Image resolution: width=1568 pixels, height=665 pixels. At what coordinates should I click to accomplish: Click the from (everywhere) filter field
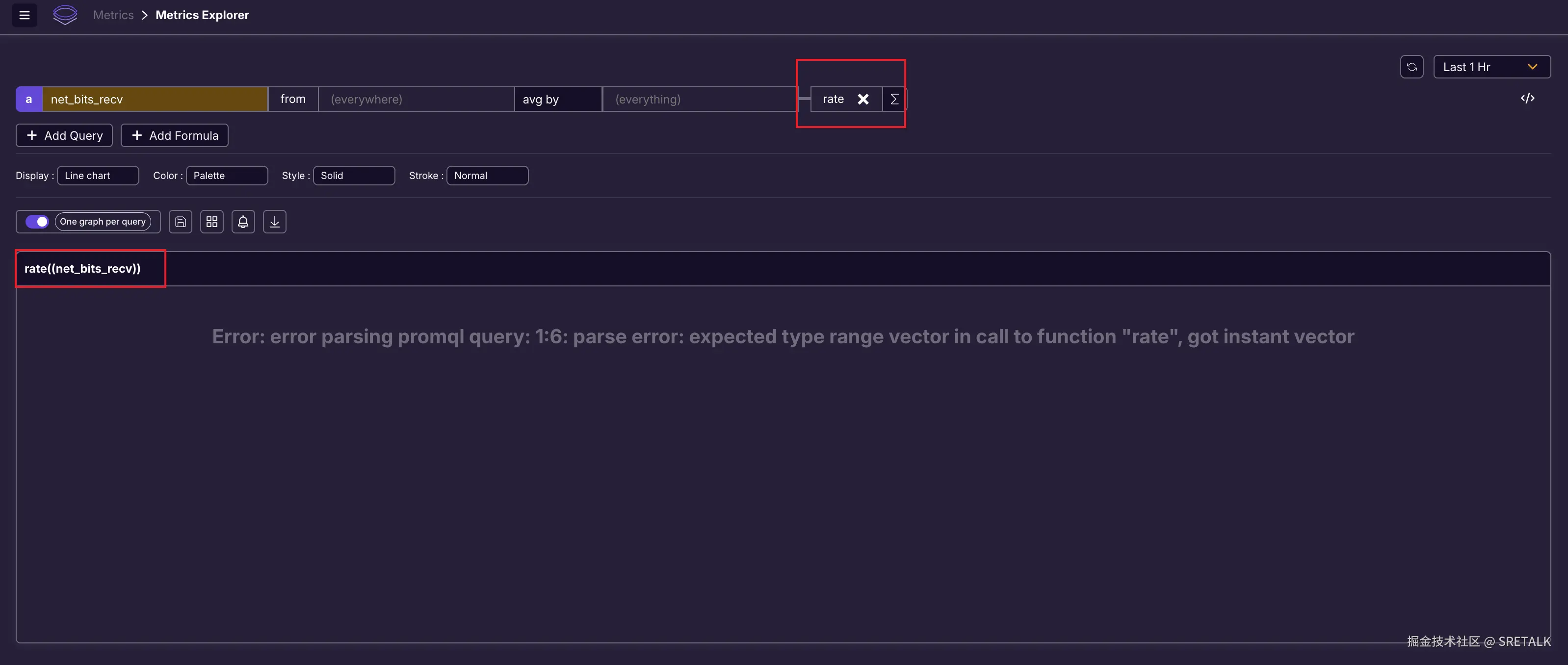[416, 99]
